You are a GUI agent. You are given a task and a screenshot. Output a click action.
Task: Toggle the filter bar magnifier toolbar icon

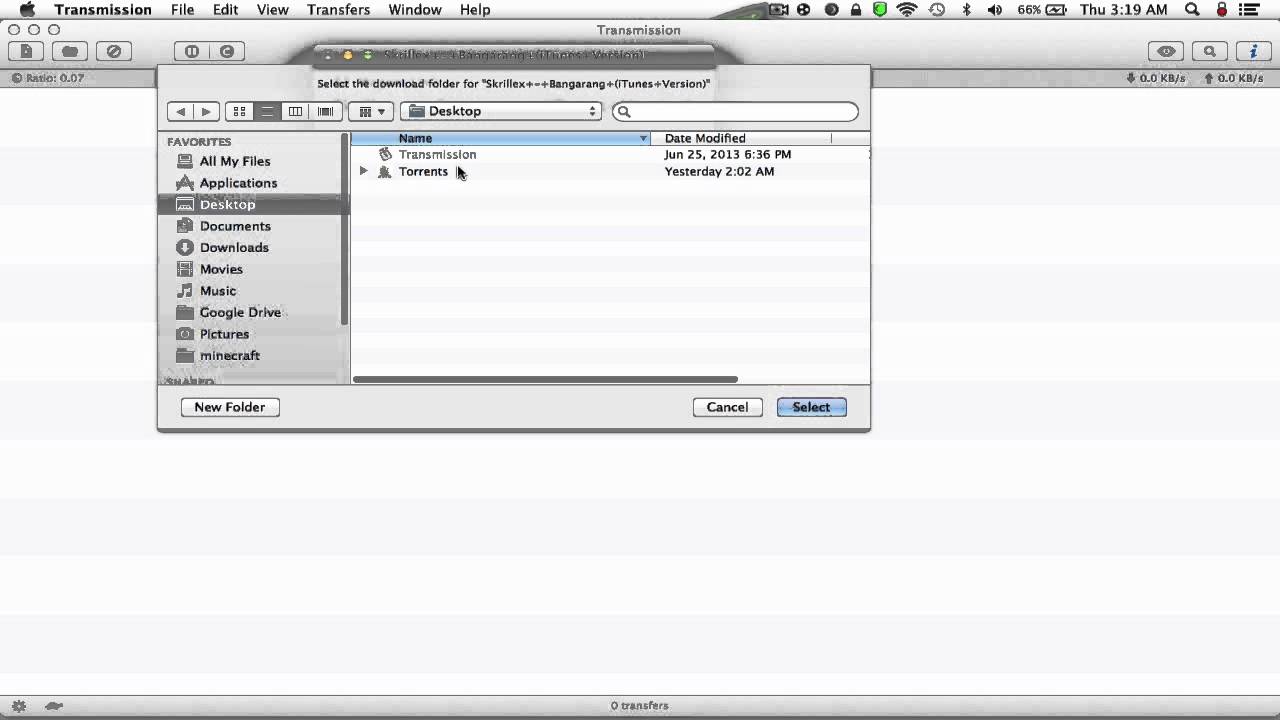(x=1210, y=51)
